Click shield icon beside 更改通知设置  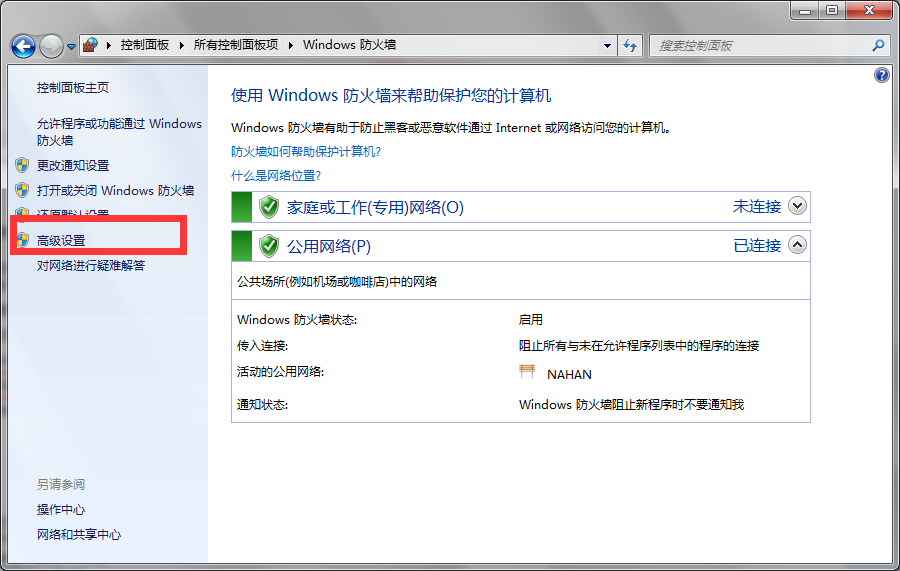click(22, 165)
